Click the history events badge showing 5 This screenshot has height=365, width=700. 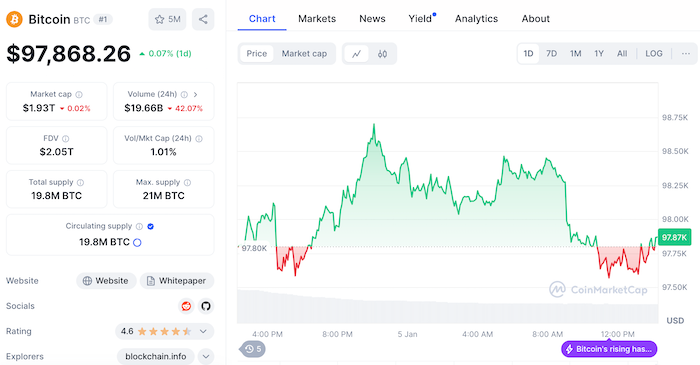(253, 349)
